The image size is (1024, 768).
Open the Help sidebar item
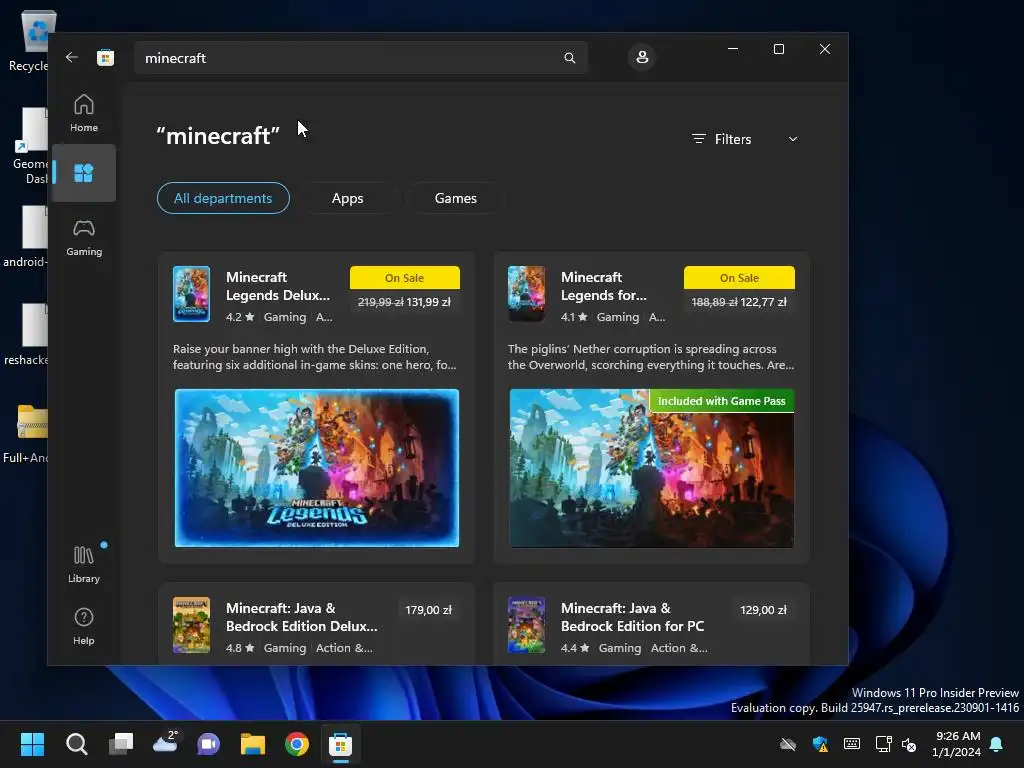click(x=84, y=626)
